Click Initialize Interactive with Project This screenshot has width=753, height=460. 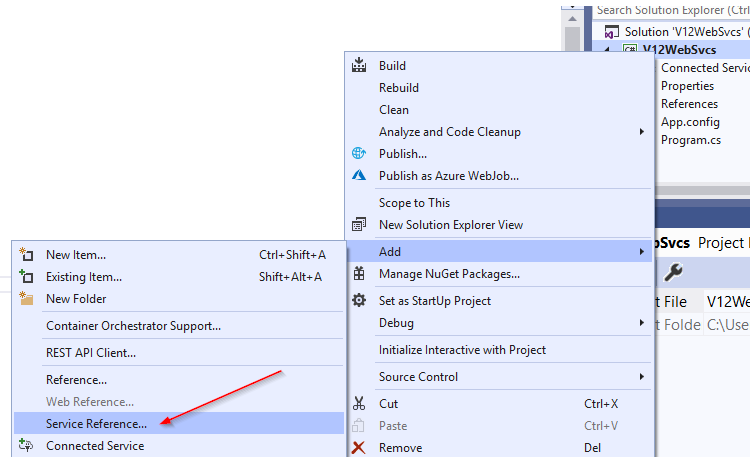point(462,350)
